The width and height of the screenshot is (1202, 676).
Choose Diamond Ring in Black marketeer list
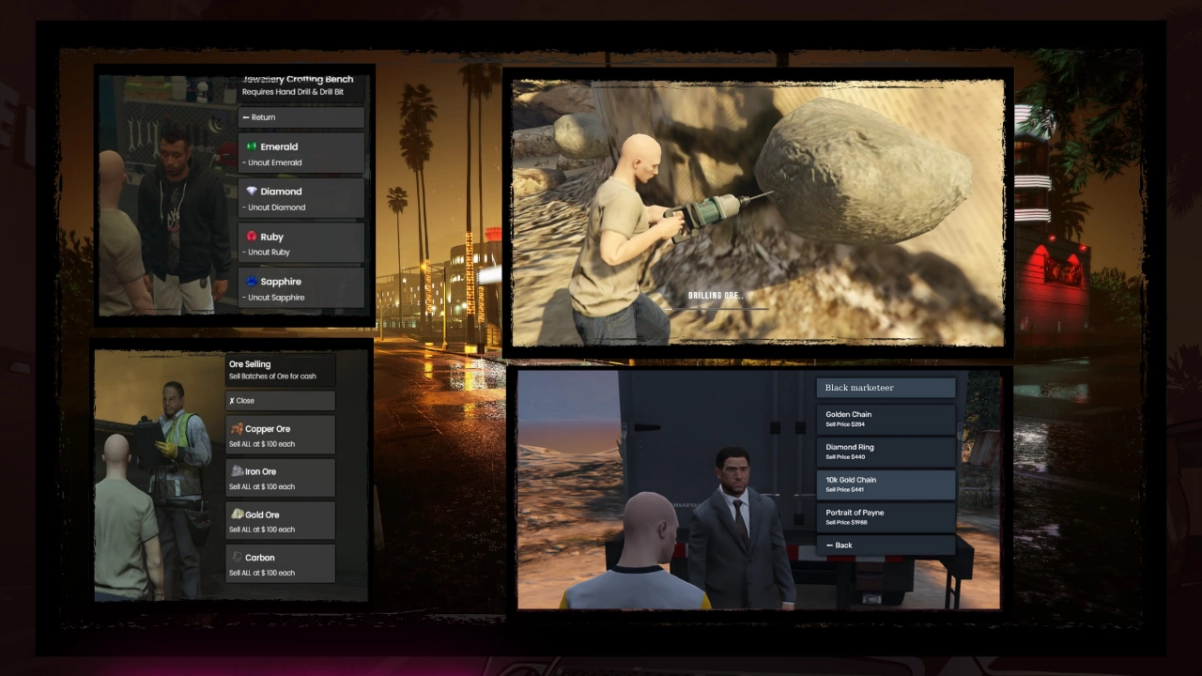point(885,451)
